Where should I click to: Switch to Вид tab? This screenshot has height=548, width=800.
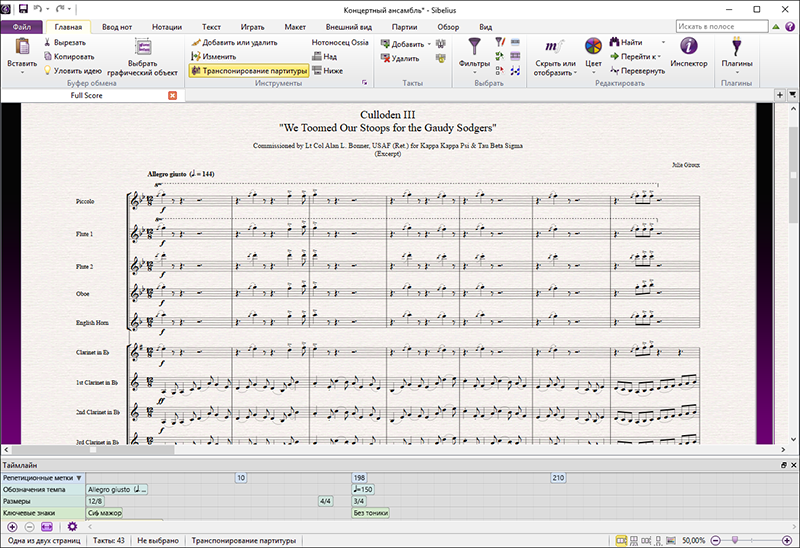(485, 27)
